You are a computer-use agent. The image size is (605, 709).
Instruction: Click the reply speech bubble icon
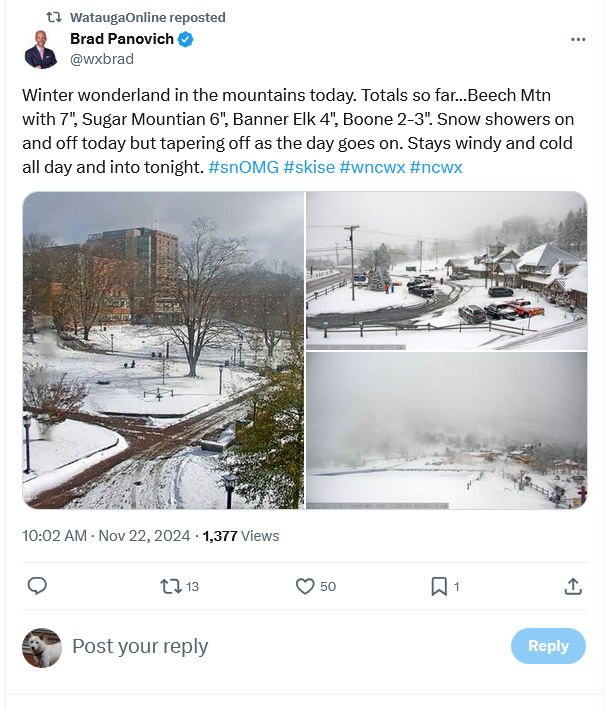point(37,586)
